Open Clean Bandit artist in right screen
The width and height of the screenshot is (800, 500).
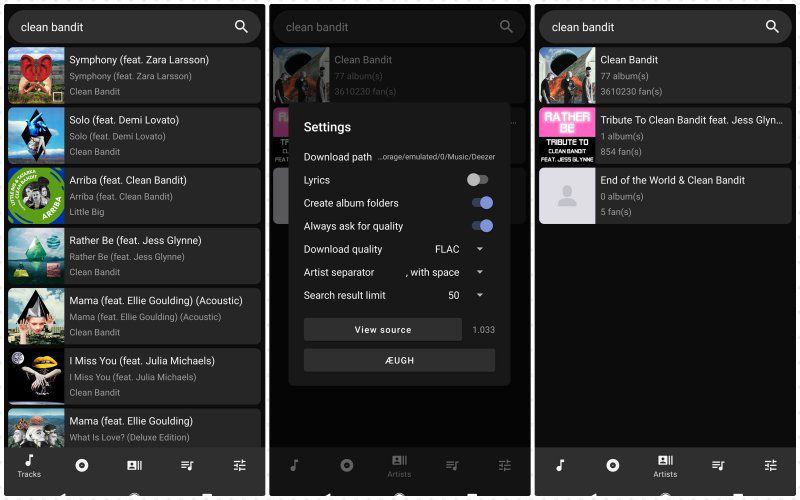(x=665, y=76)
